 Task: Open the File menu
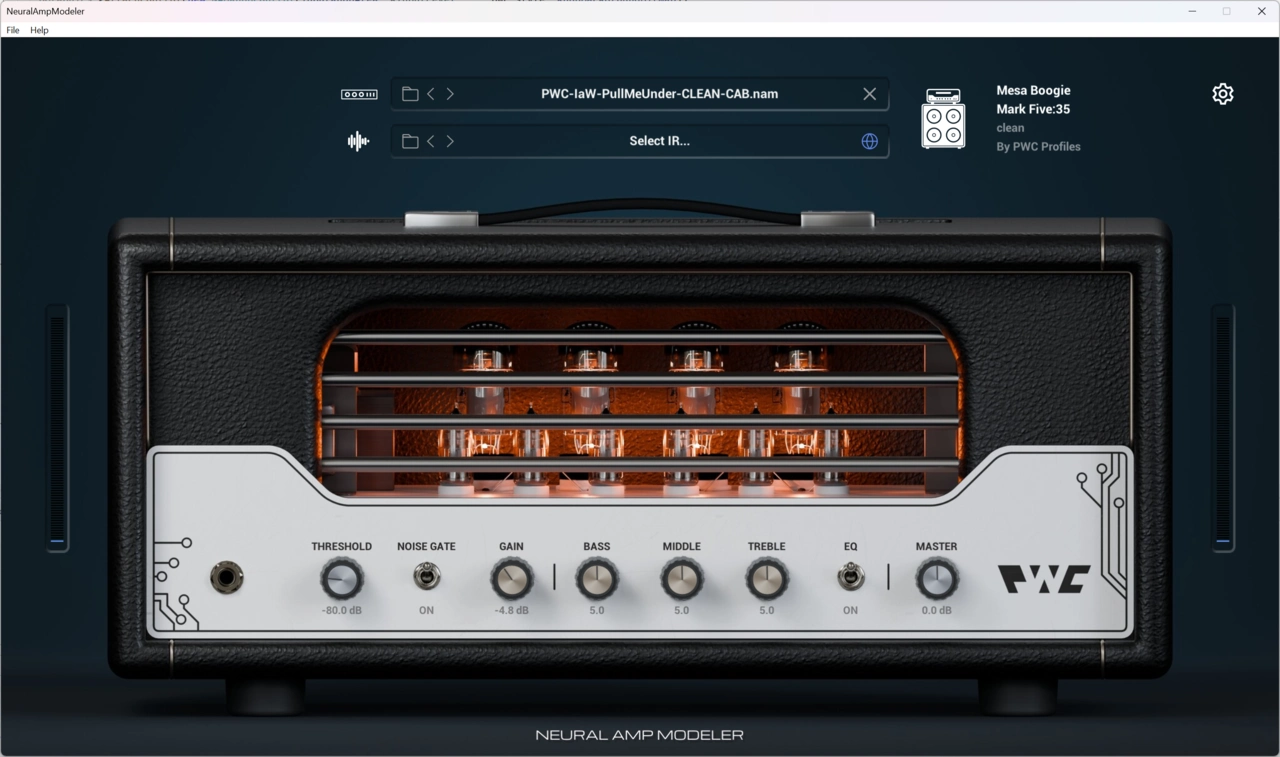(x=13, y=30)
